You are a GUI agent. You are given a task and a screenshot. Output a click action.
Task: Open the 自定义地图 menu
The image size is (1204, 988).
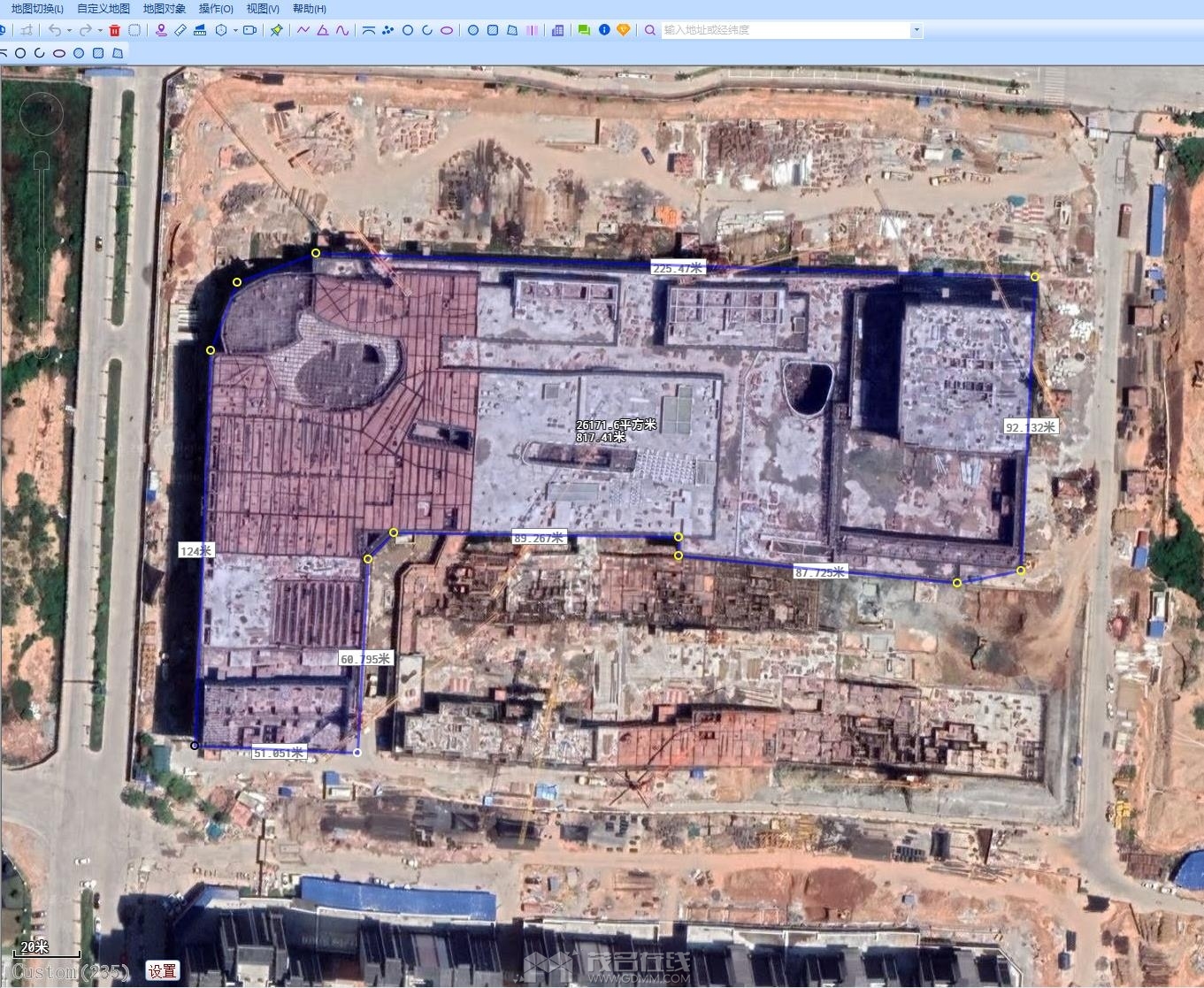(x=104, y=9)
